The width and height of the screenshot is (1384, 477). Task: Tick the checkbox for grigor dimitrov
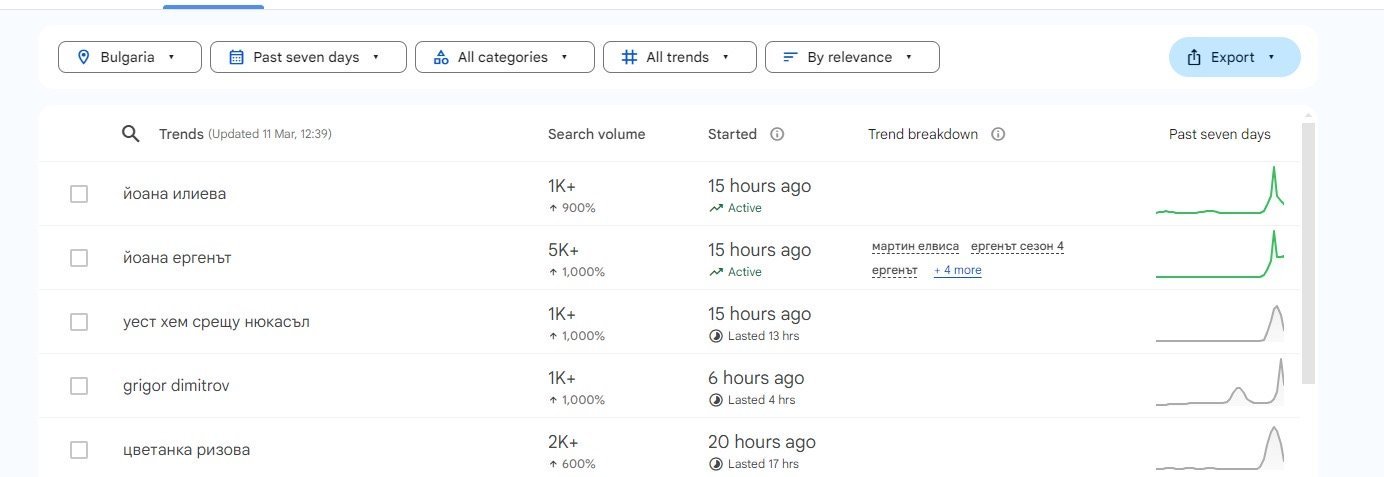coord(79,386)
